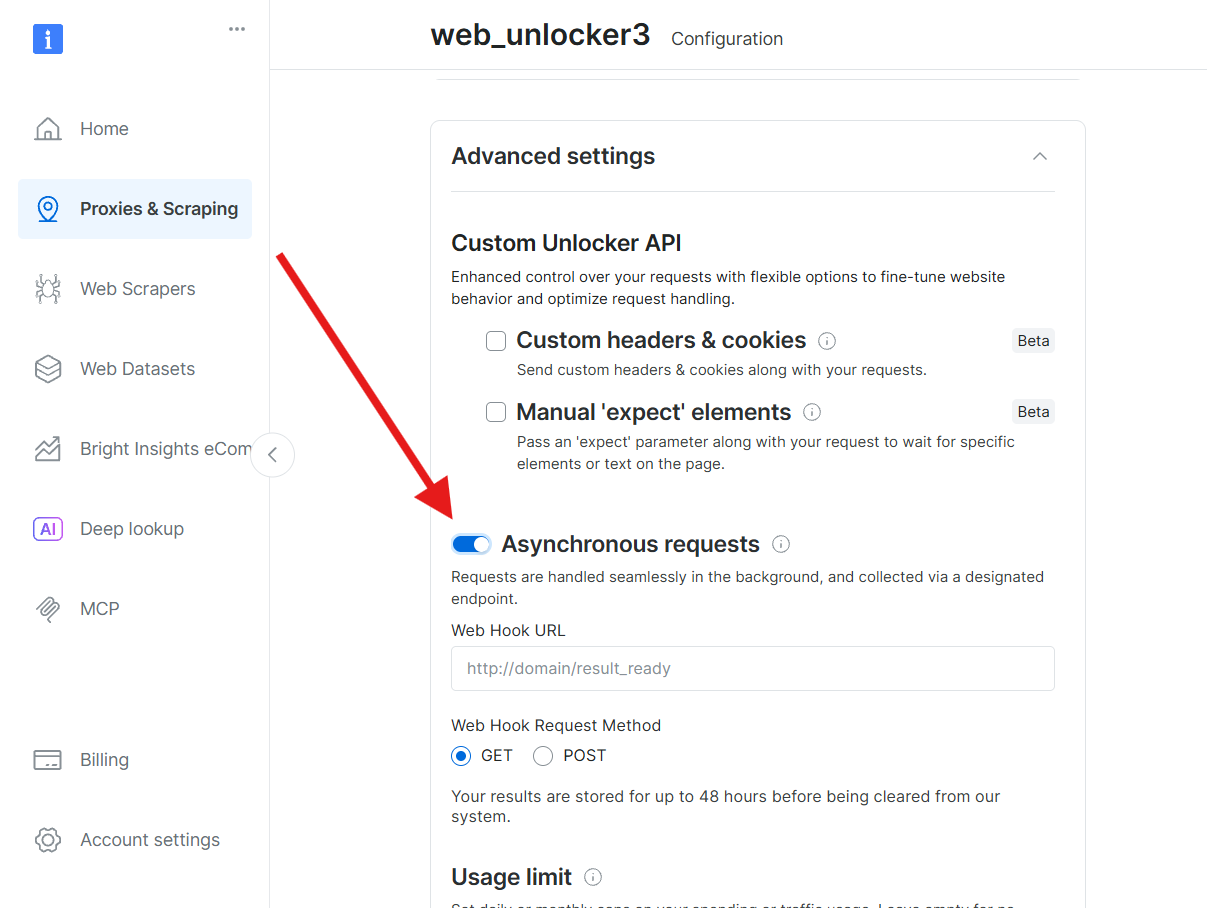View info about Asynchronous requests
Image resolution: width=1207 pixels, height=908 pixels.
coord(781,543)
